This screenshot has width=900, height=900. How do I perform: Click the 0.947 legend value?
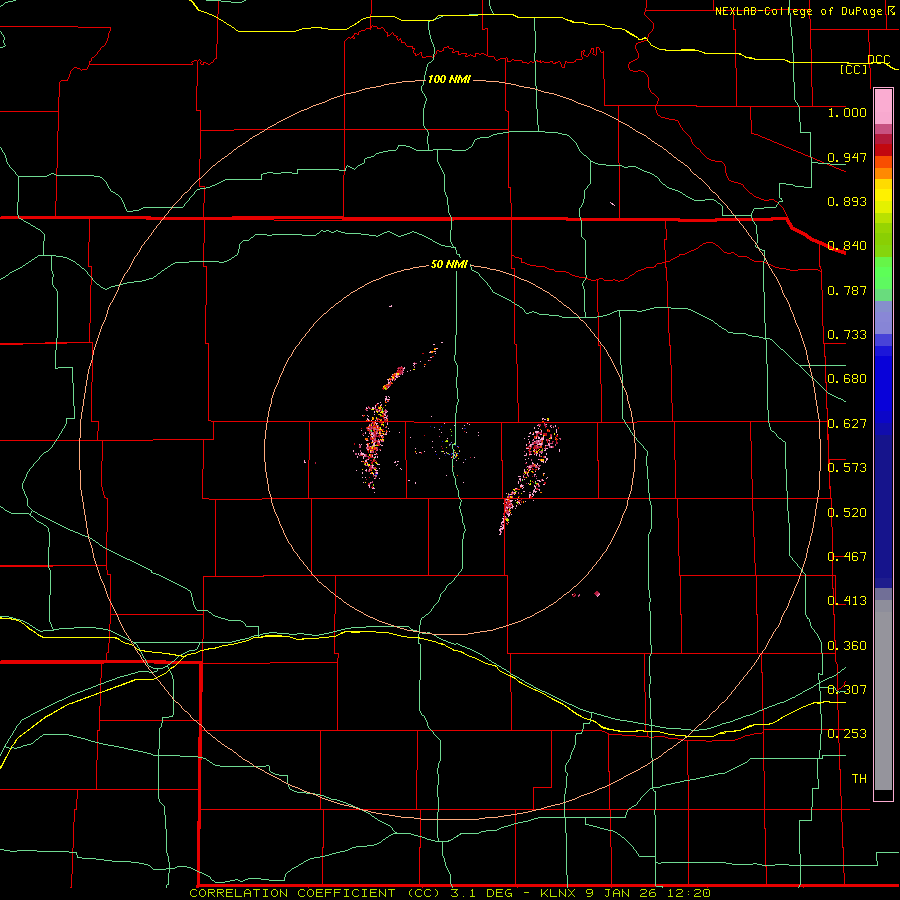coord(847,157)
